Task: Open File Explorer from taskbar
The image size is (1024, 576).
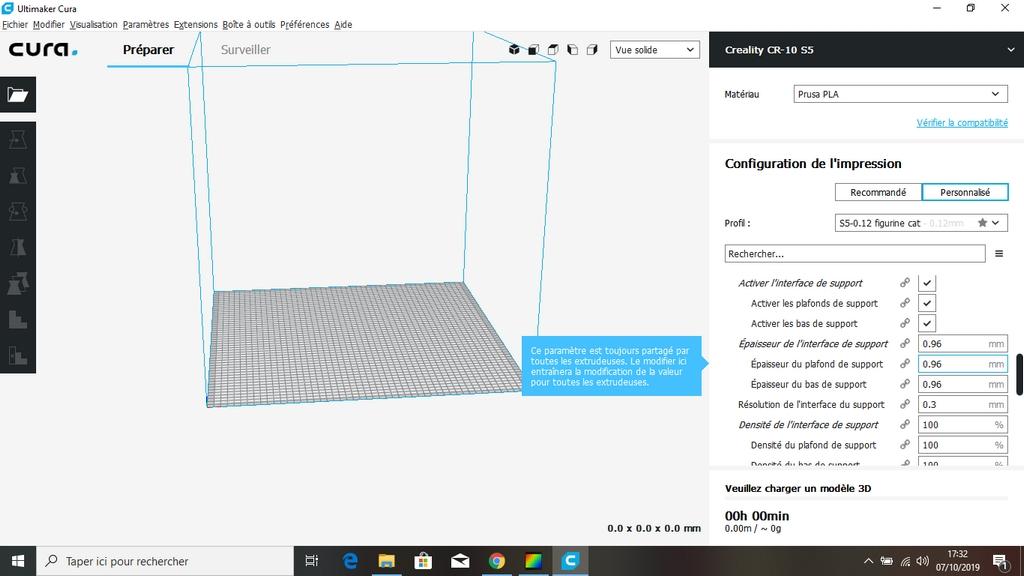Action: (387, 561)
